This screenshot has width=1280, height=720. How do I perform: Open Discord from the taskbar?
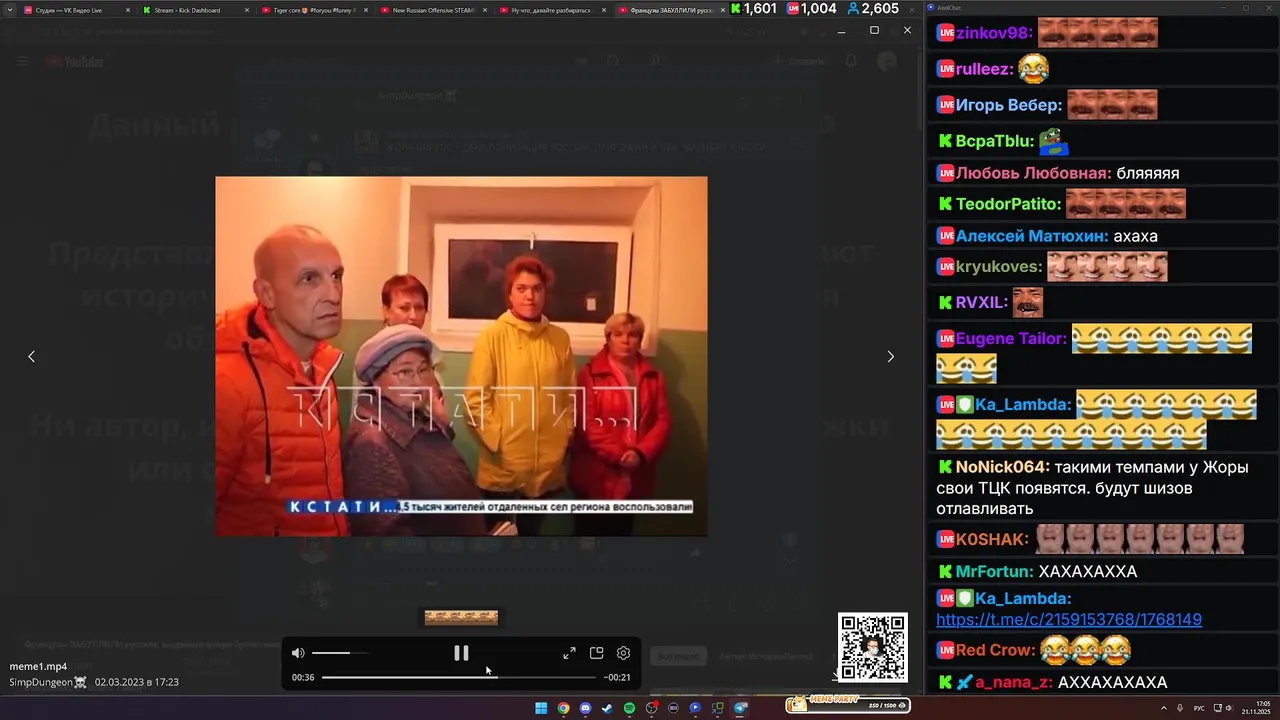[585, 708]
